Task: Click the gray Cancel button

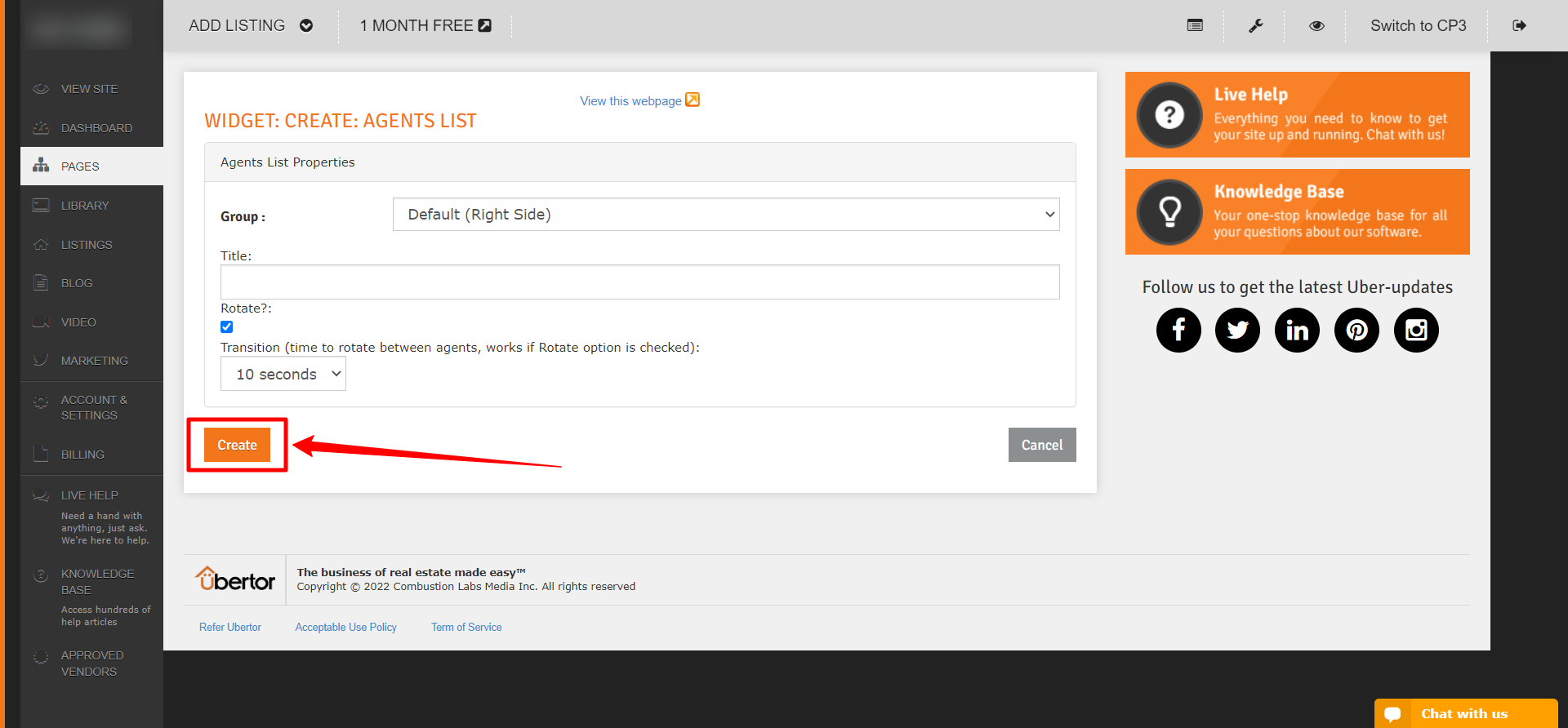Action: [1042, 445]
